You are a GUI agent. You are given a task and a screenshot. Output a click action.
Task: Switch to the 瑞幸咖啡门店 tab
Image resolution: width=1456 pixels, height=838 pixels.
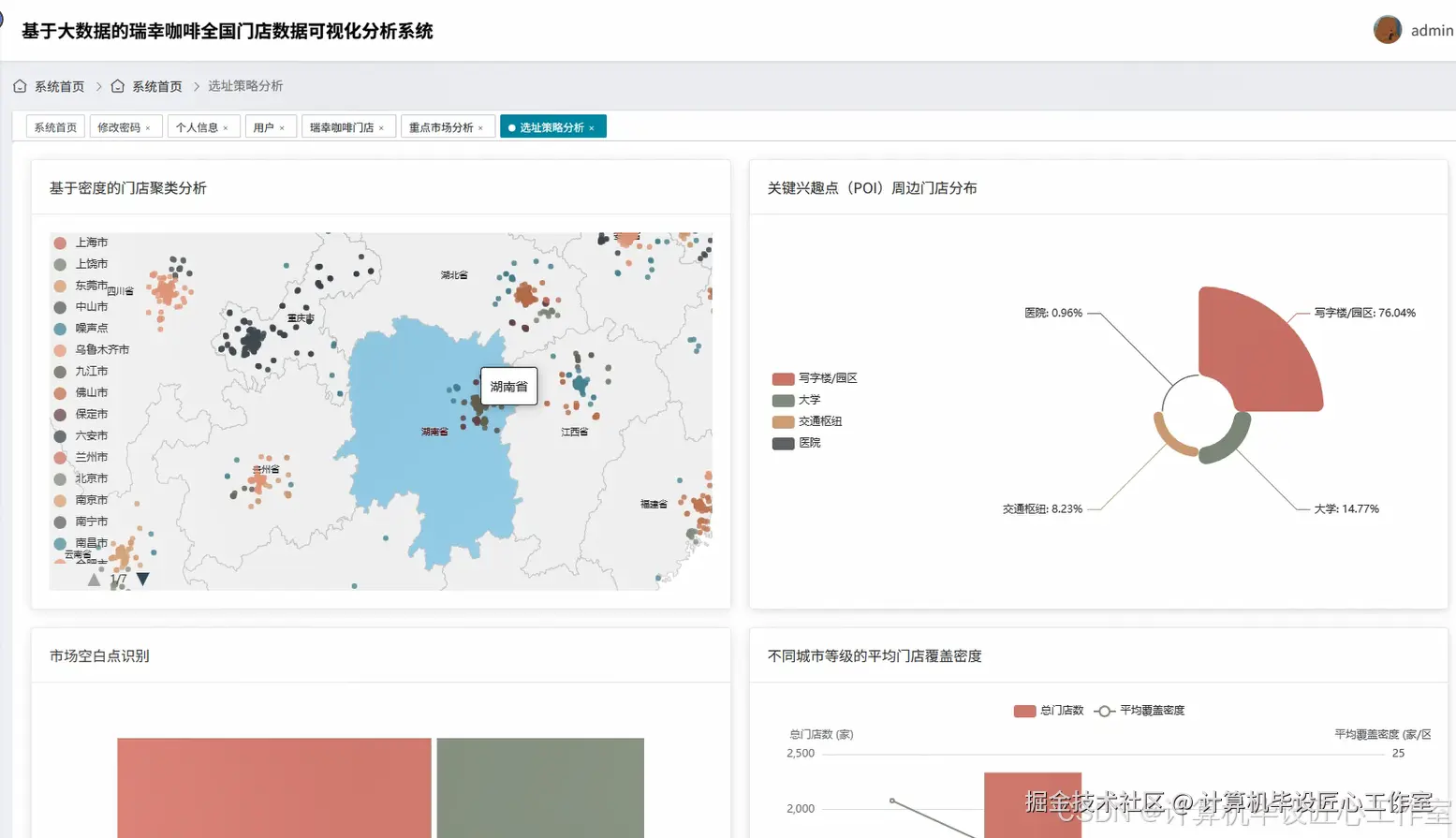click(x=348, y=127)
